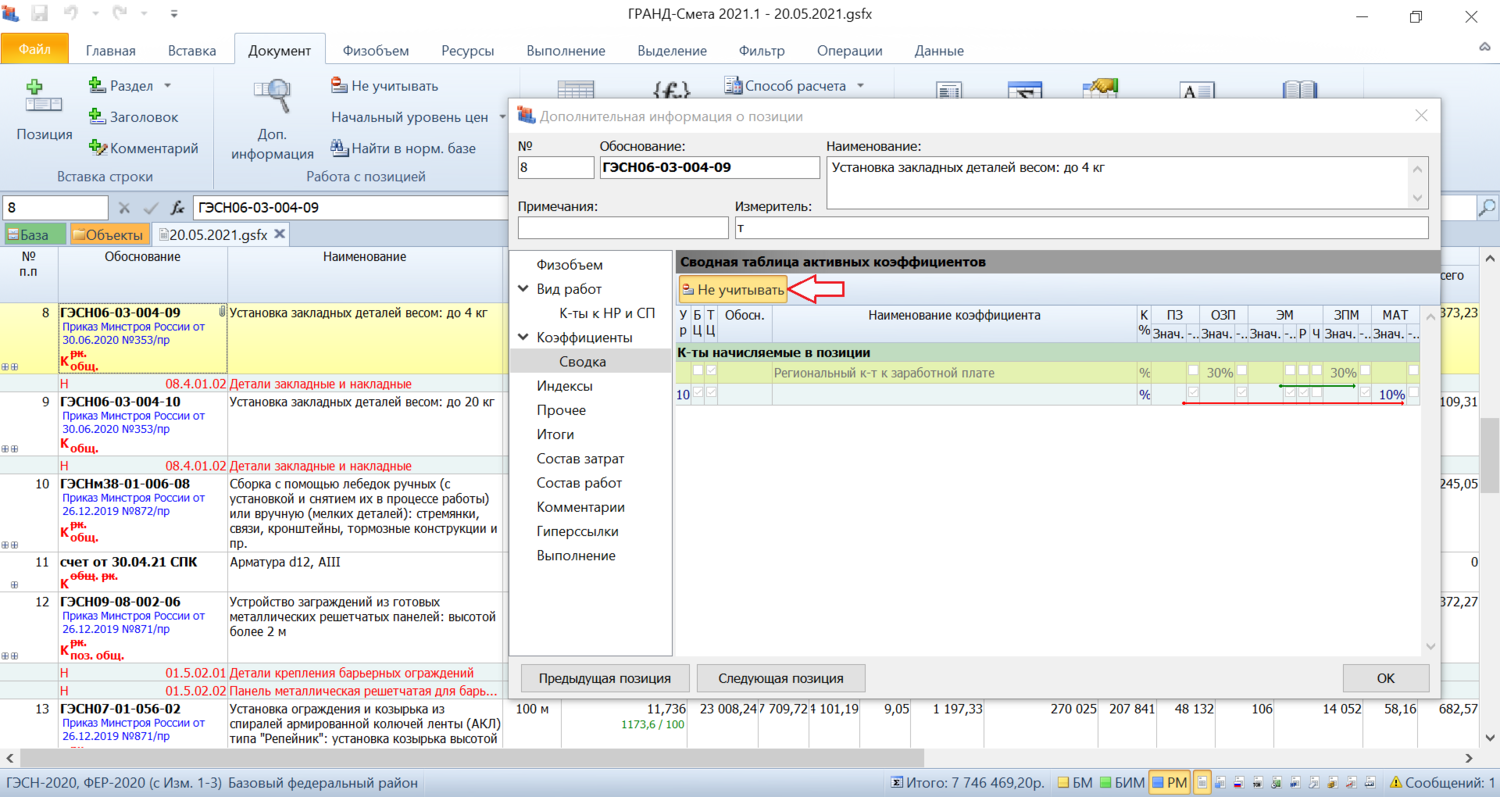Click OK to close the dialog

tap(1385, 678)
